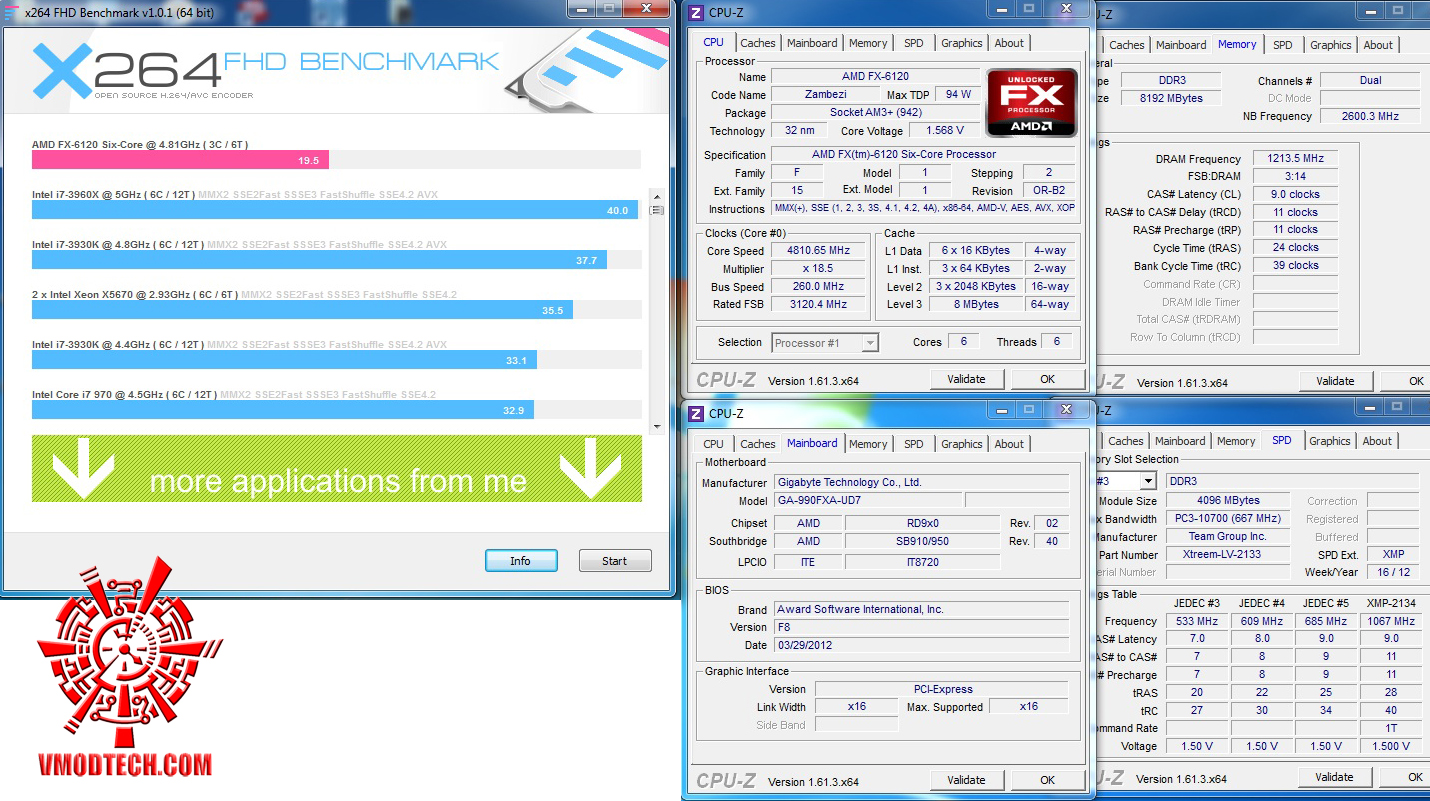Viewport: 1430px width, 801px height.
Task: Open About tab in the Mainboard window
Action: click(1009, 444)
